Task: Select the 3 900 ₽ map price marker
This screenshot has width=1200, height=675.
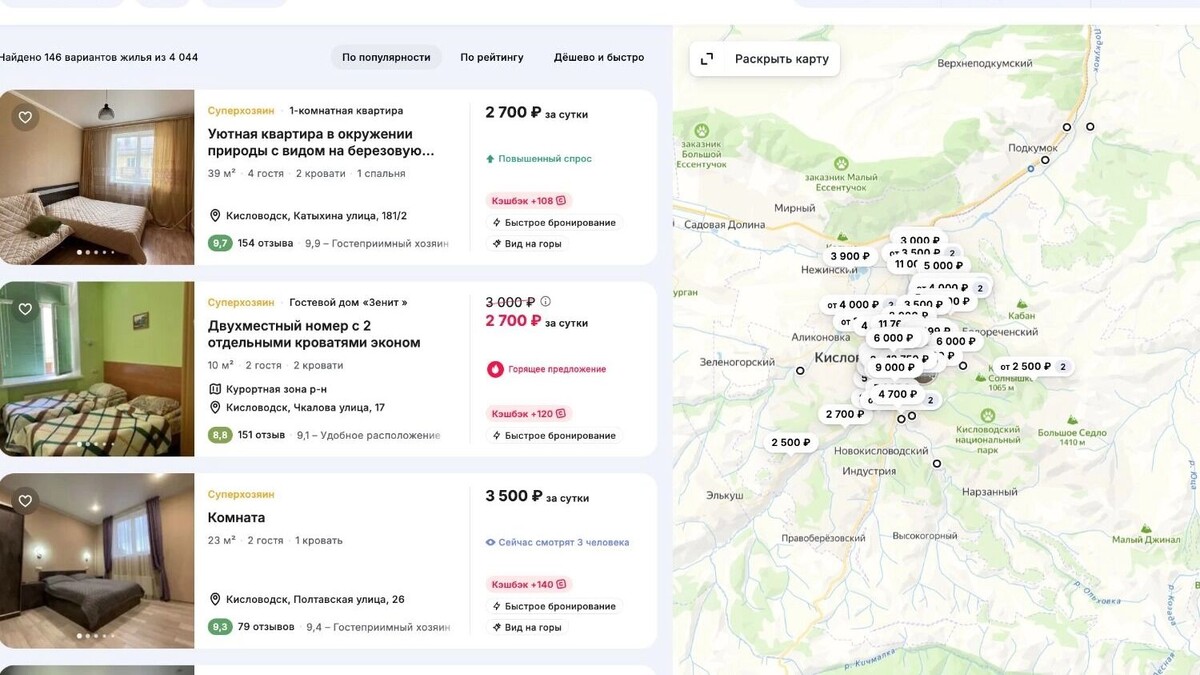Action: coord(851,256)
